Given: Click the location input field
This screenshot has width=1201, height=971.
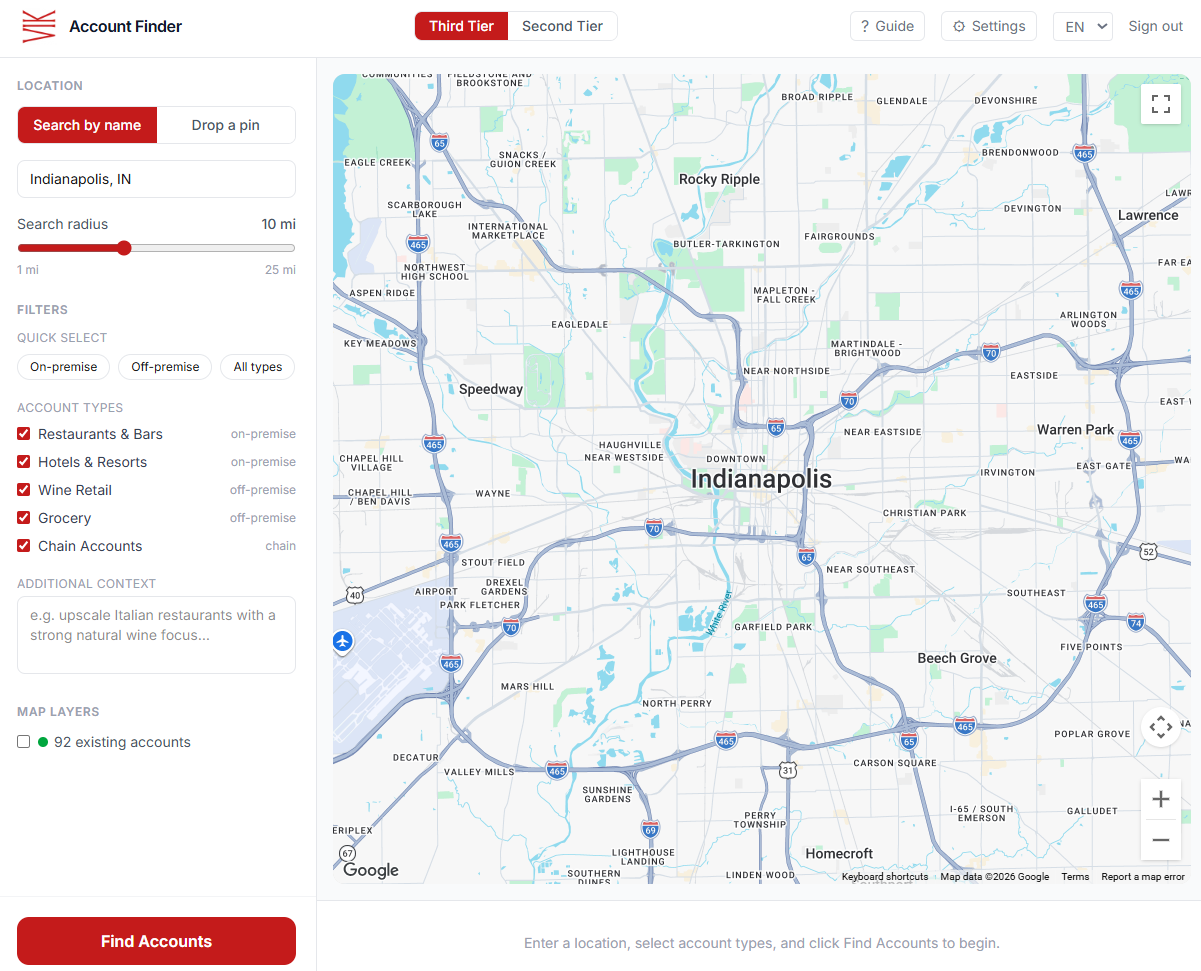Looking at the screenshot, I should click(x=156, y=179).
